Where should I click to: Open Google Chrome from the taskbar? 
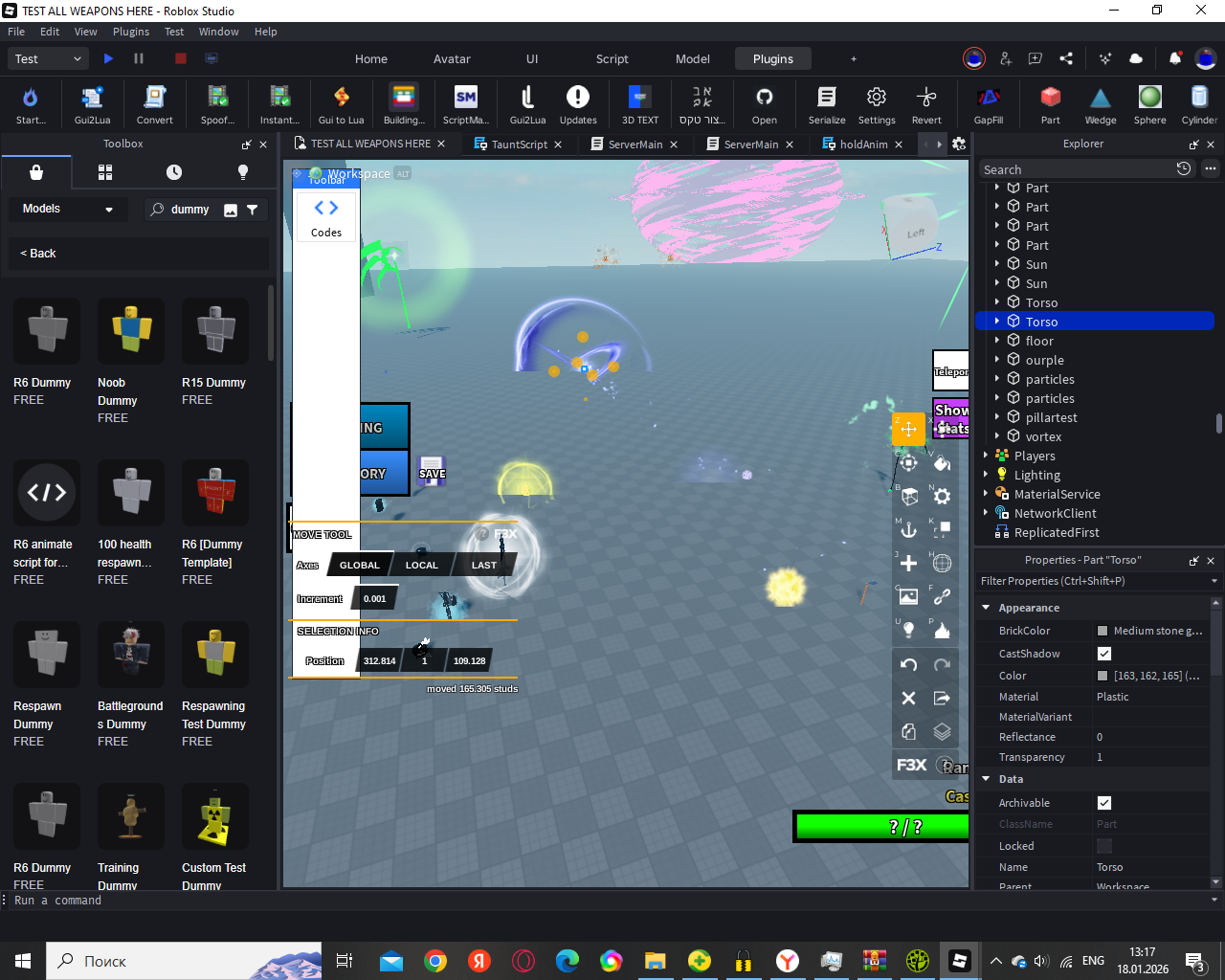435,961
